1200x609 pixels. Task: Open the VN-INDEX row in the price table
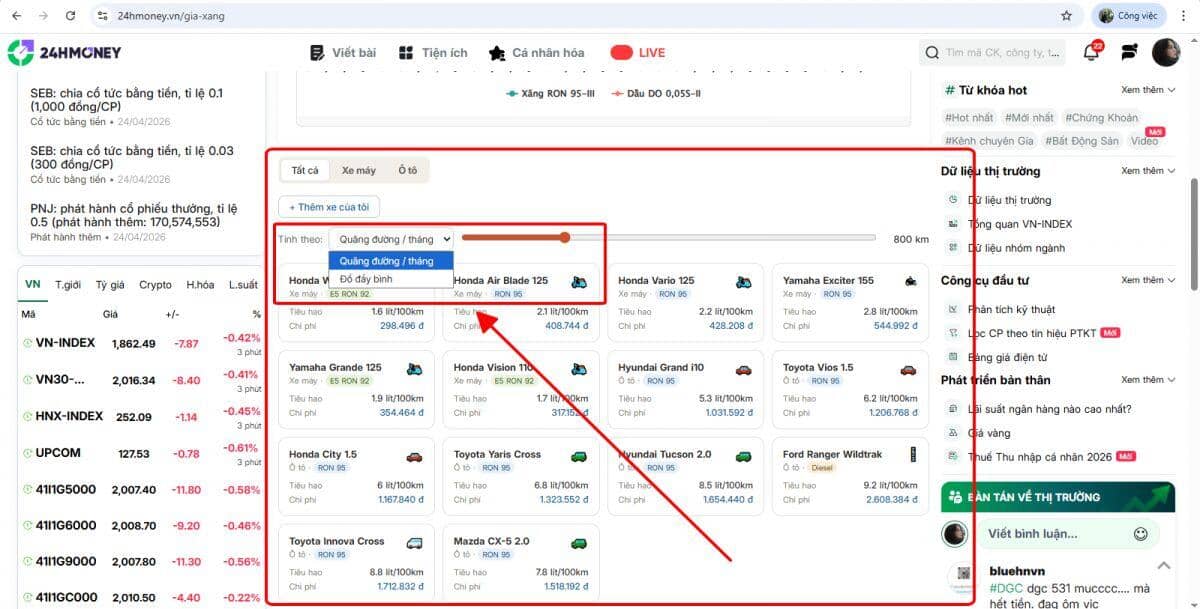(141, 343)
